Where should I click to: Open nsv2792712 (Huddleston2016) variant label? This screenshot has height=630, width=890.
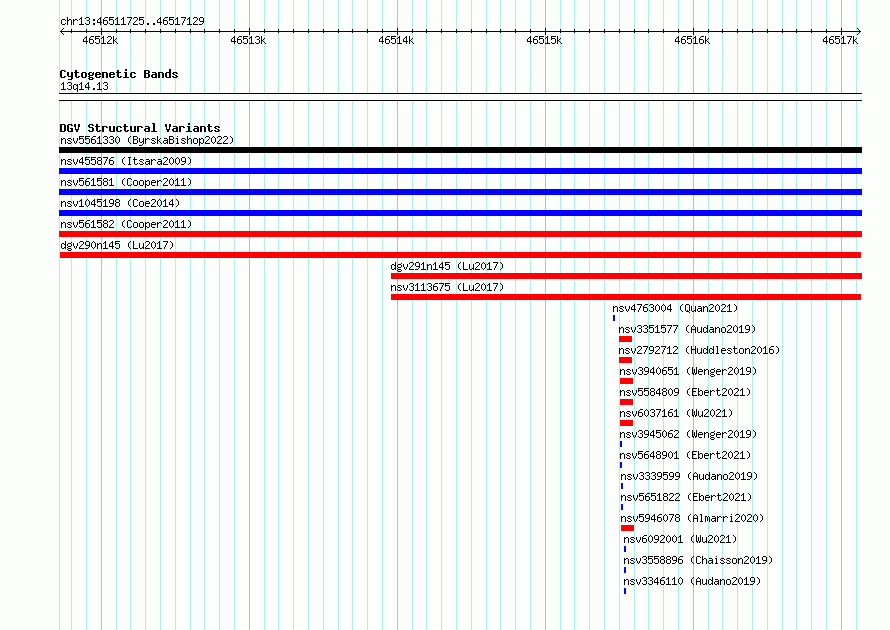[x=699, y=350]
